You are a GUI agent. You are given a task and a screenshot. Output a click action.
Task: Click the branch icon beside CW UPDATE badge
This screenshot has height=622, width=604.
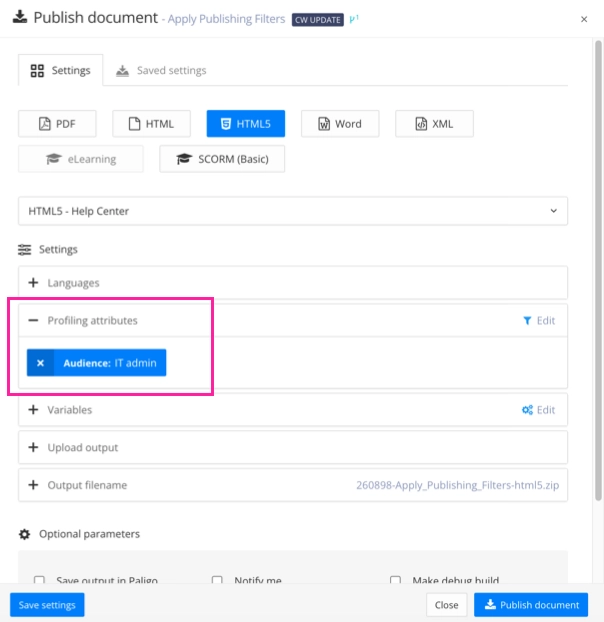[354, 19]
